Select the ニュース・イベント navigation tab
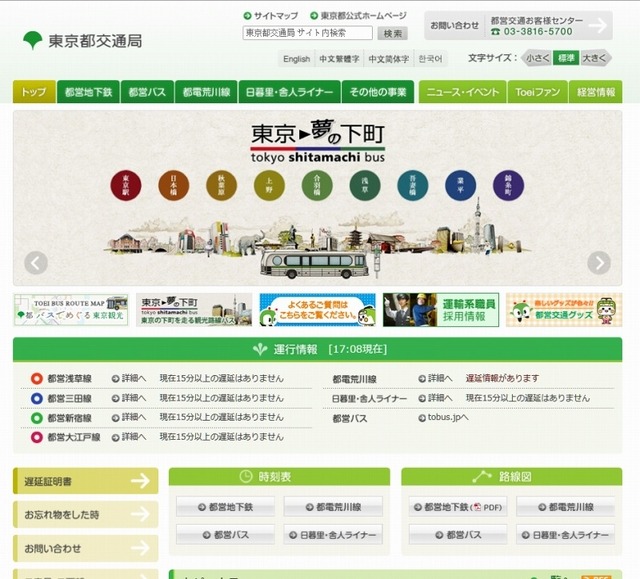The width and height of the screenshot is (640, 579). pos(462,92)
